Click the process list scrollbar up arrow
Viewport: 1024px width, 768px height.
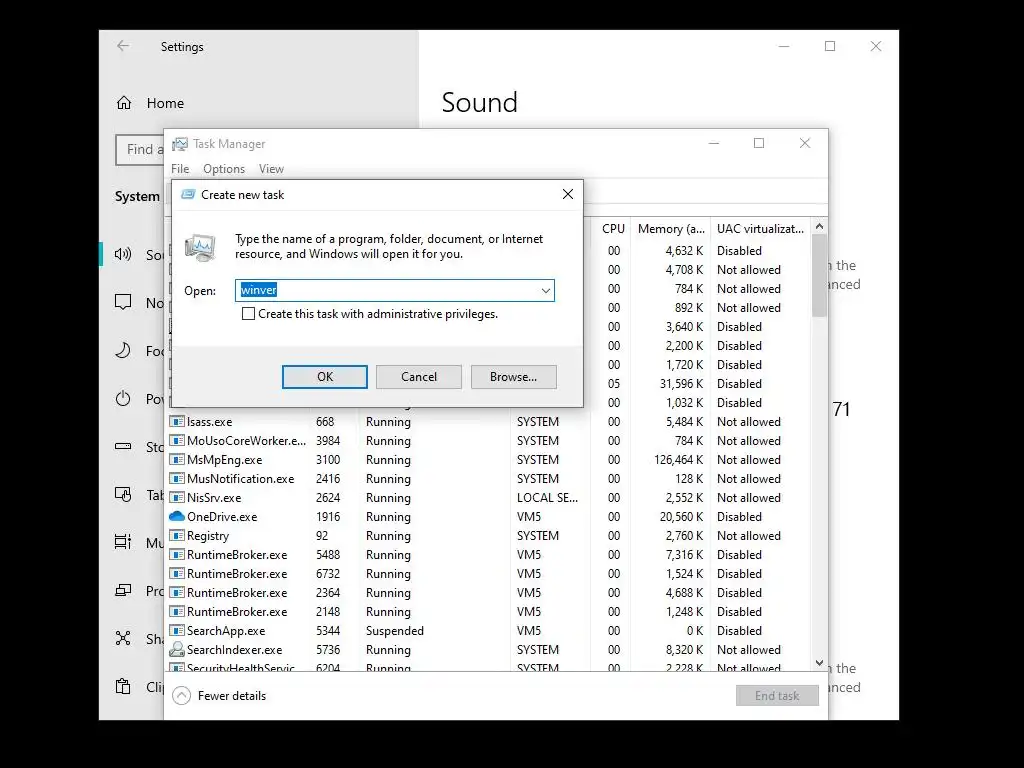click(x=820, y=226)
